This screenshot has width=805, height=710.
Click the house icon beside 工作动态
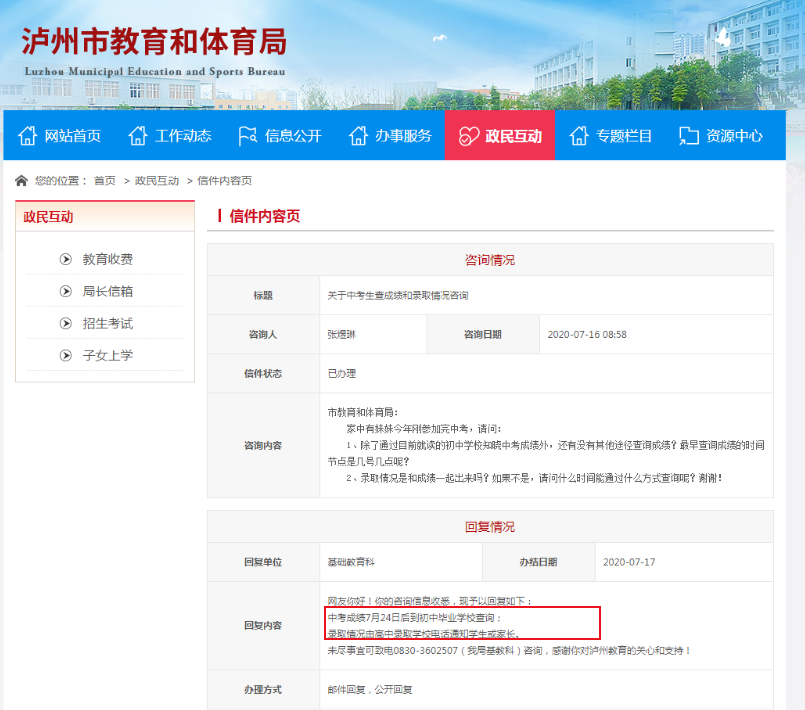point(138,136)
